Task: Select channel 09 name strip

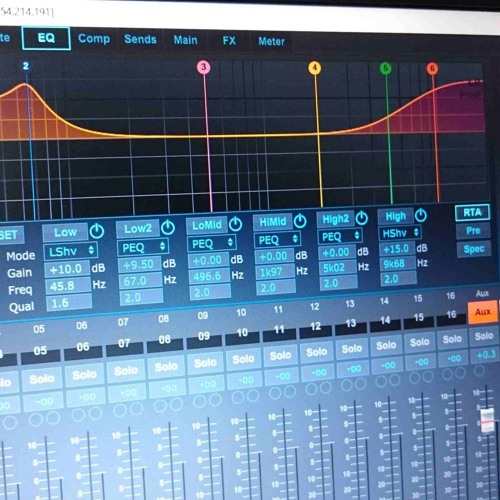Action: pyautogui.click(x=204, y=336)
